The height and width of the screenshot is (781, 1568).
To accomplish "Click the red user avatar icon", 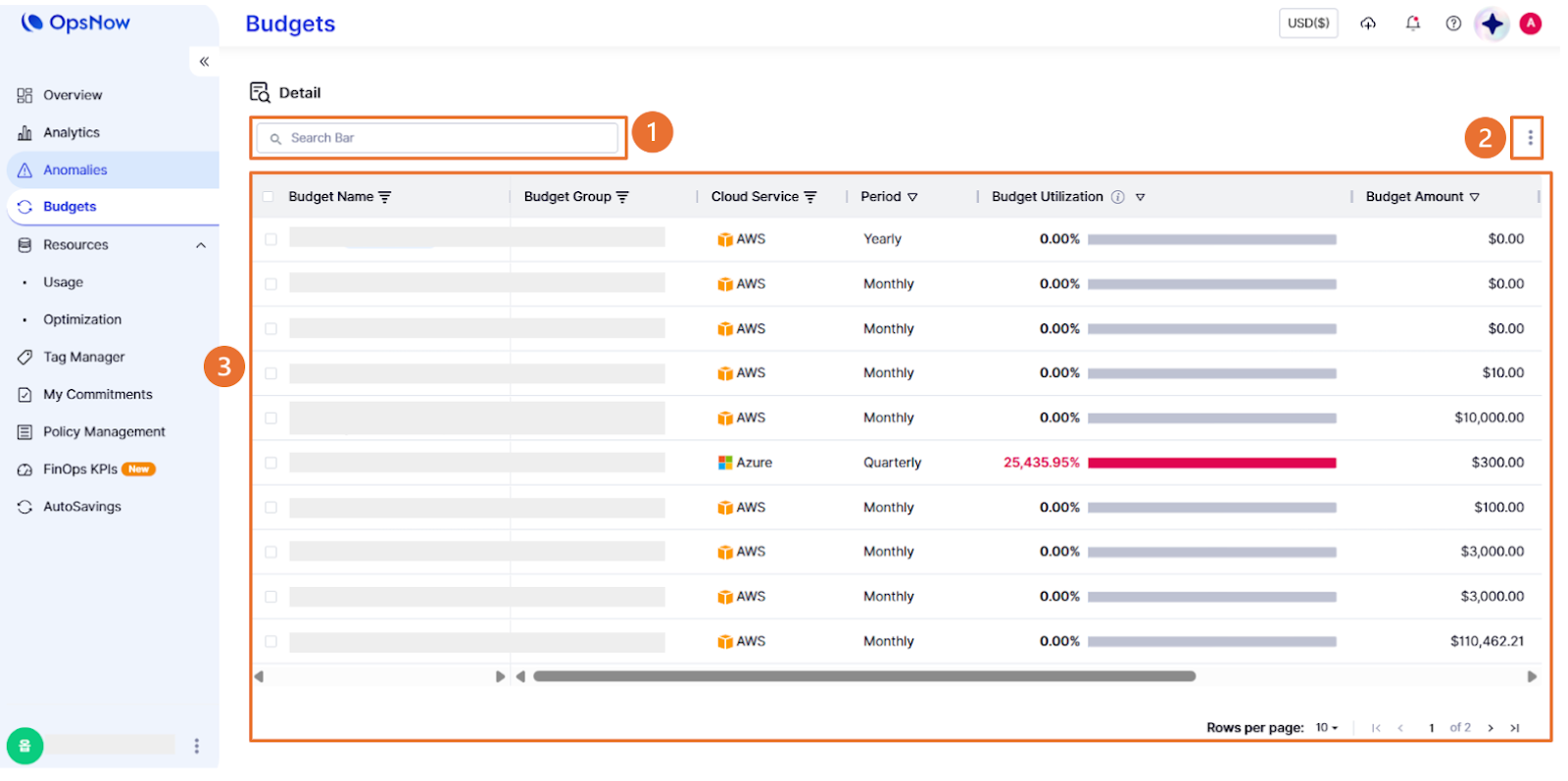I will (x=1530, y=24).
